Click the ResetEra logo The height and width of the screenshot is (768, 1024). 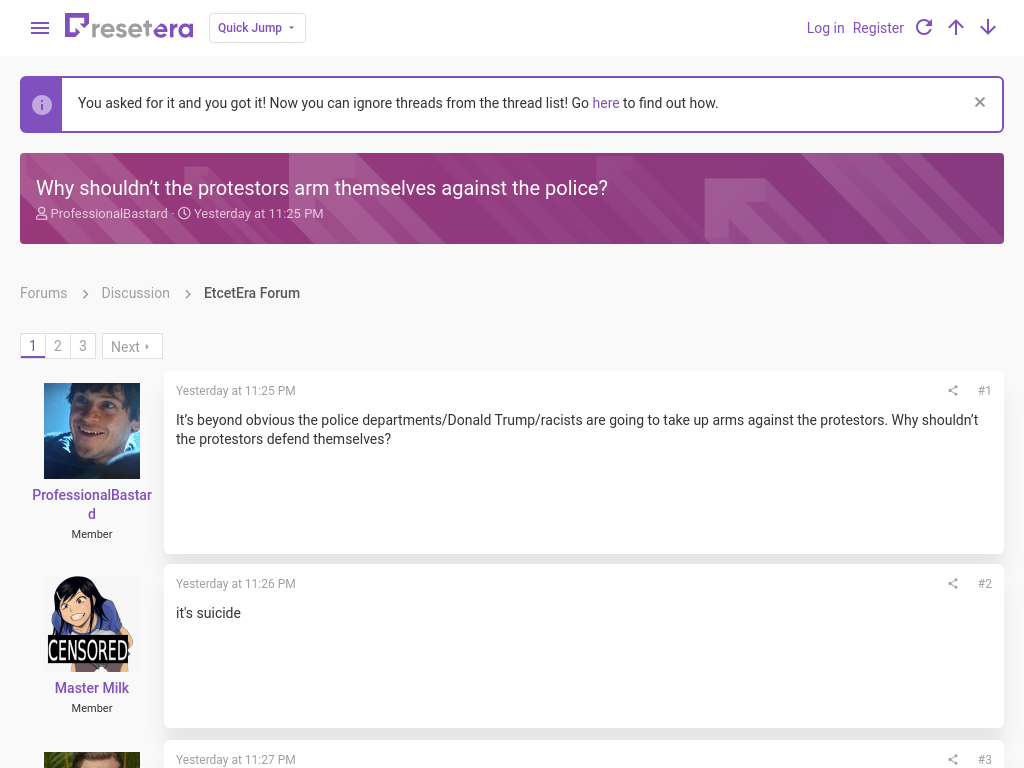(x=129, y=27)
